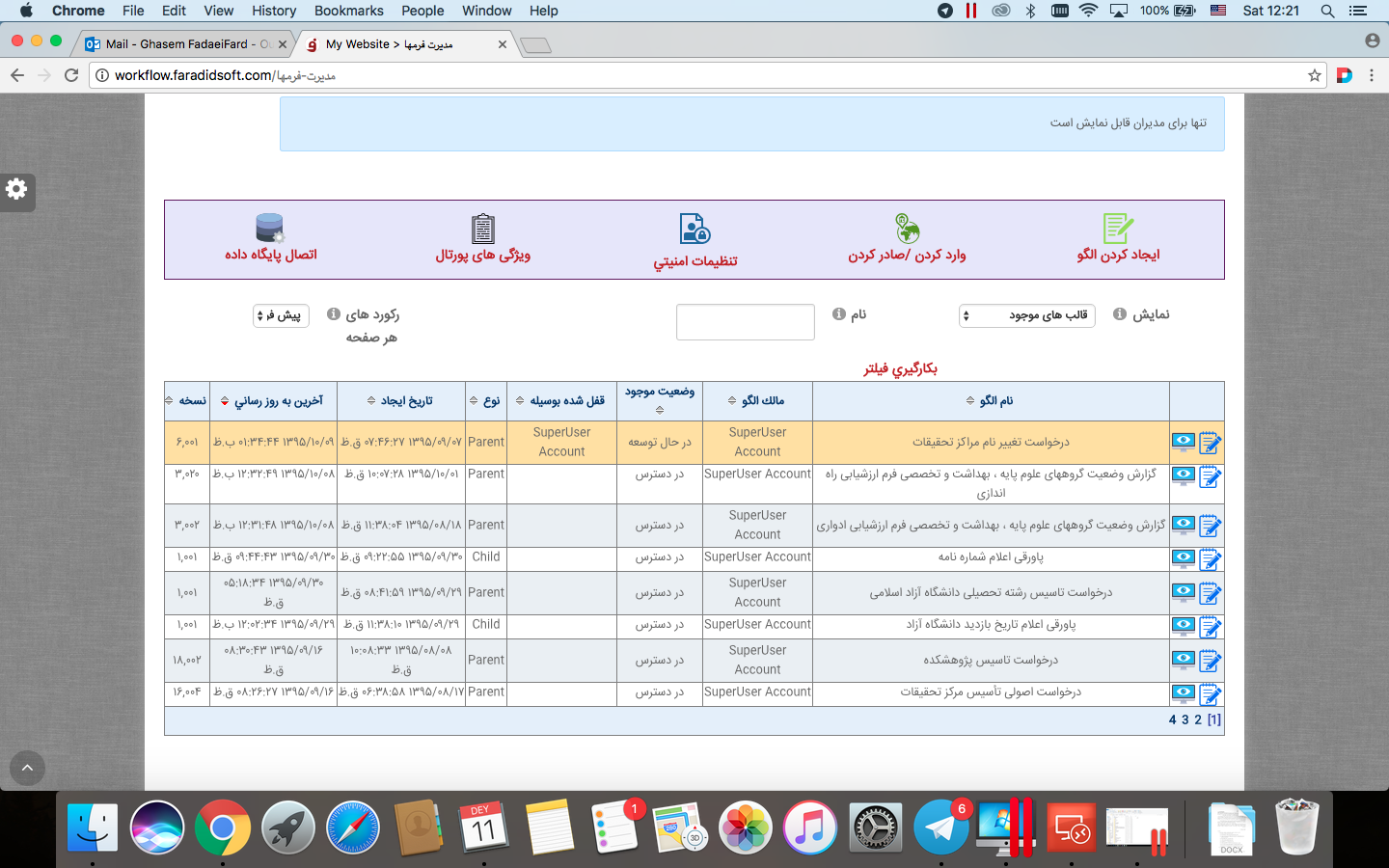
Task: Open the قالب های موجود display dropdown
Action: point(1027,315)
